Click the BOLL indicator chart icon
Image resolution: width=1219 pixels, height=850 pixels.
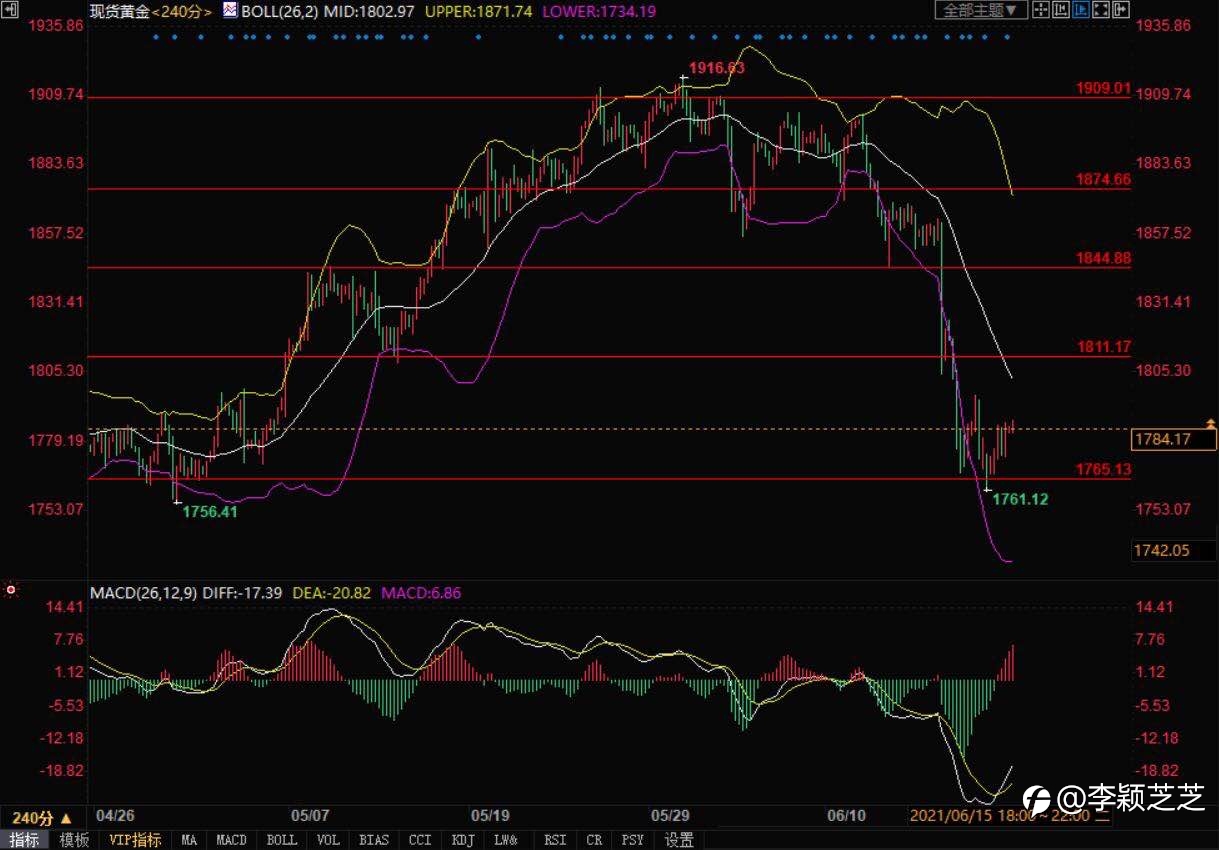[x=230, y=10]
